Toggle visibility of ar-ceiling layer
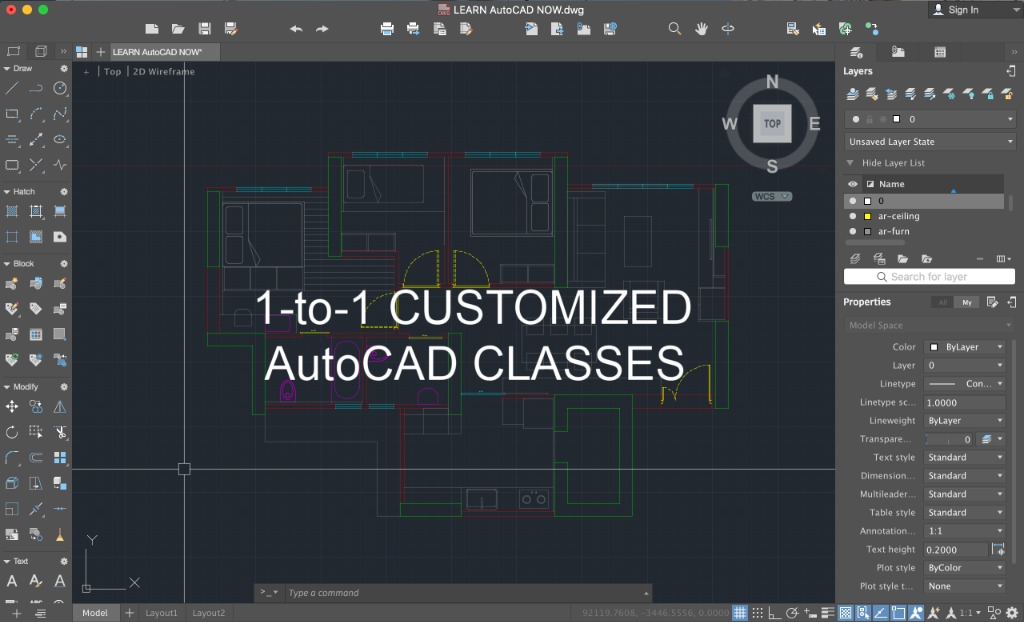 [x=853, y=216]
